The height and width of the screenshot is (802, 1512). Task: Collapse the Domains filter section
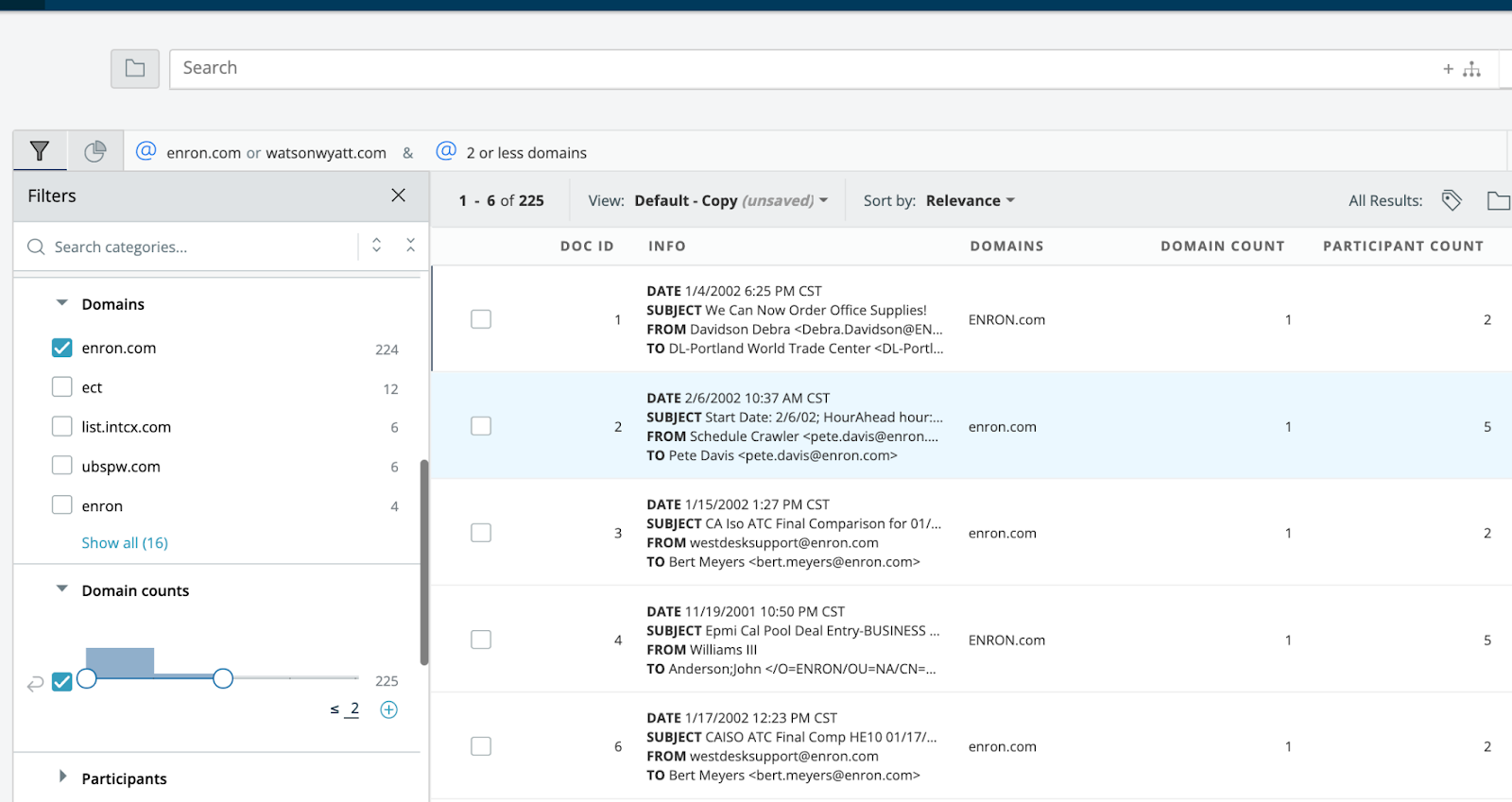(62, 303)
